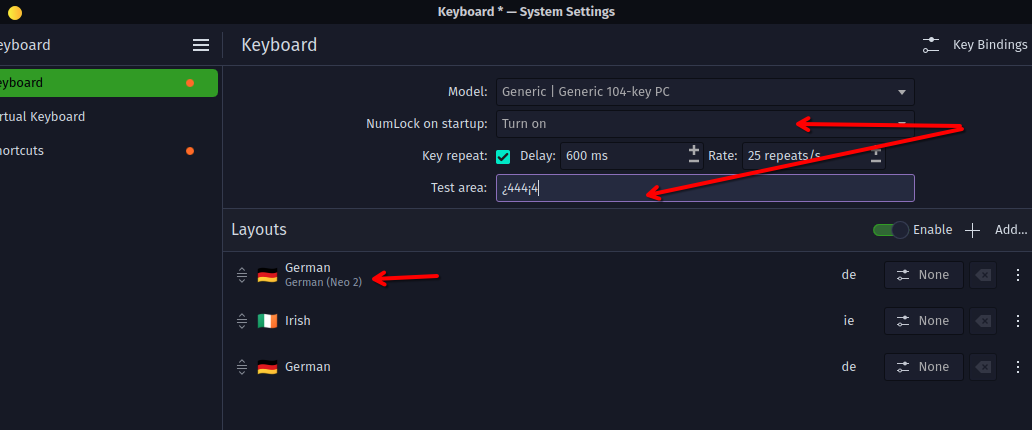Expand the NumLock on startup dropdown
Viewport: 1032px width, 430px height.
(705, 124)
